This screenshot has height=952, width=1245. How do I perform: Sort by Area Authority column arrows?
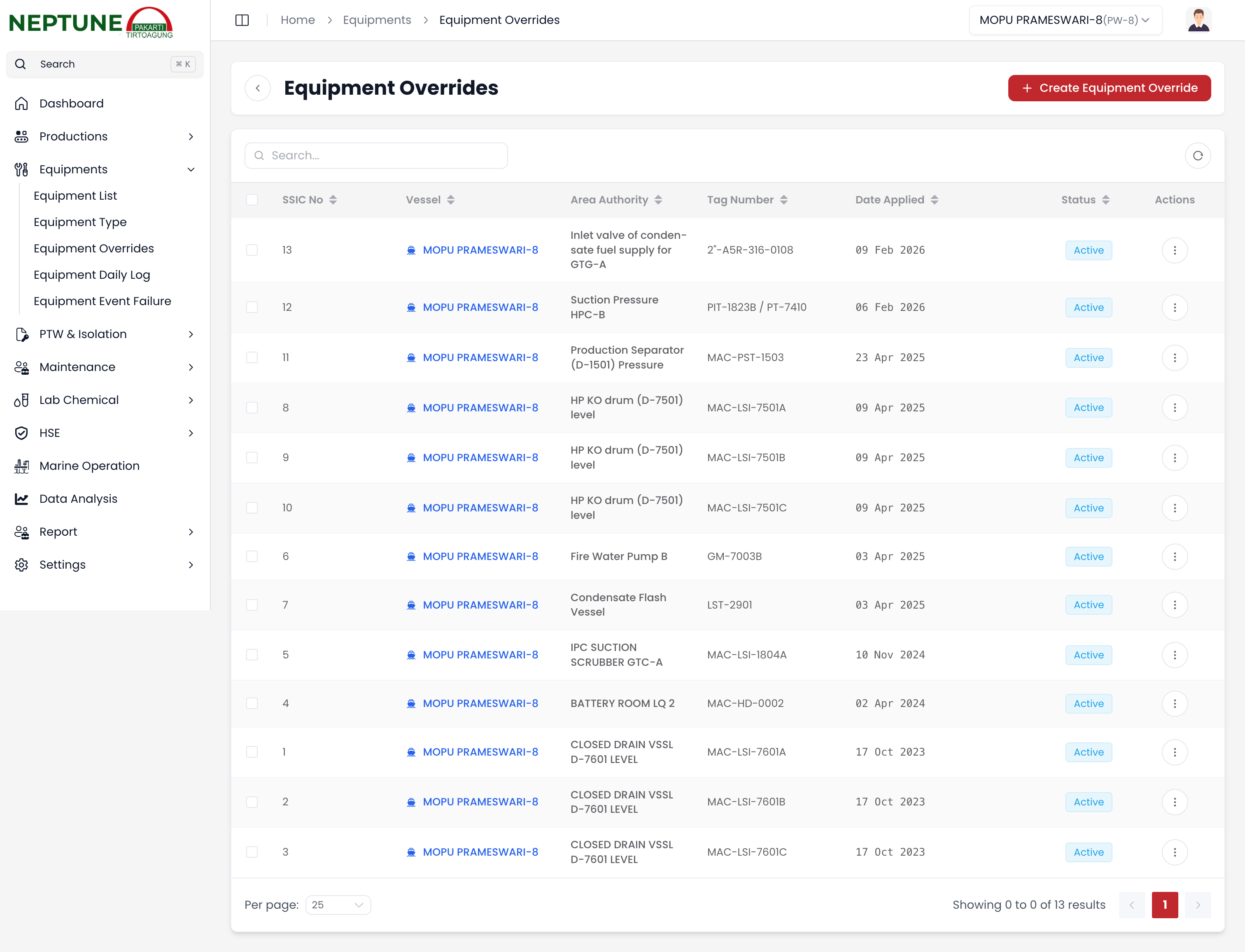coord(658,200)
